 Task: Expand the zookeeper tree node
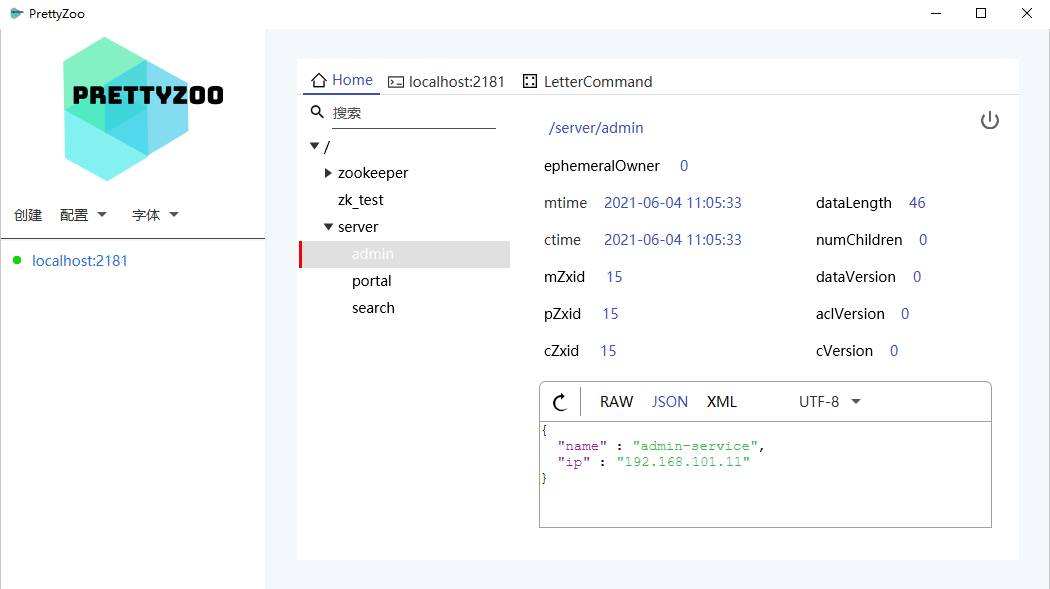[328, 173]
